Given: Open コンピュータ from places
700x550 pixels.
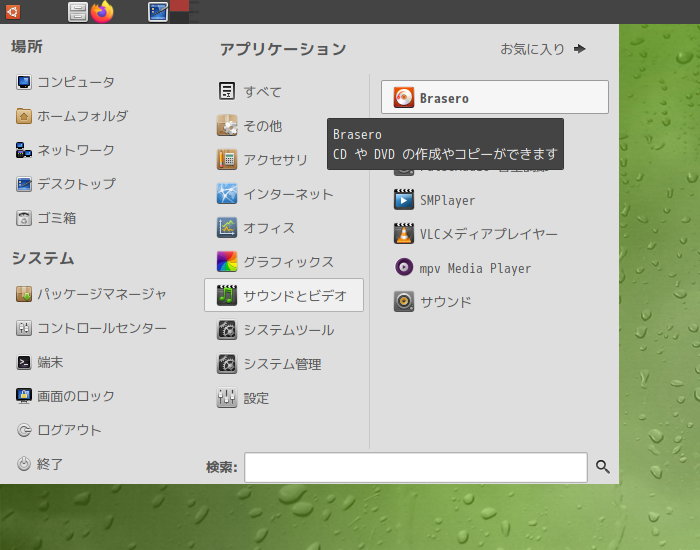Looking at the screenshot, I should pos(66,82).
